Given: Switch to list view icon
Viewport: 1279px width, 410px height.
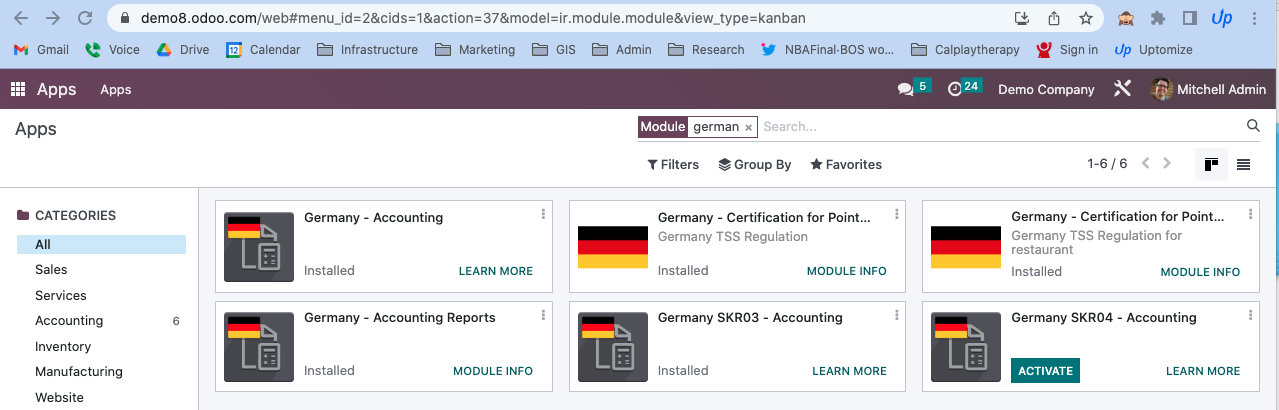Looking at the screenshot, I should [1243, 165].
